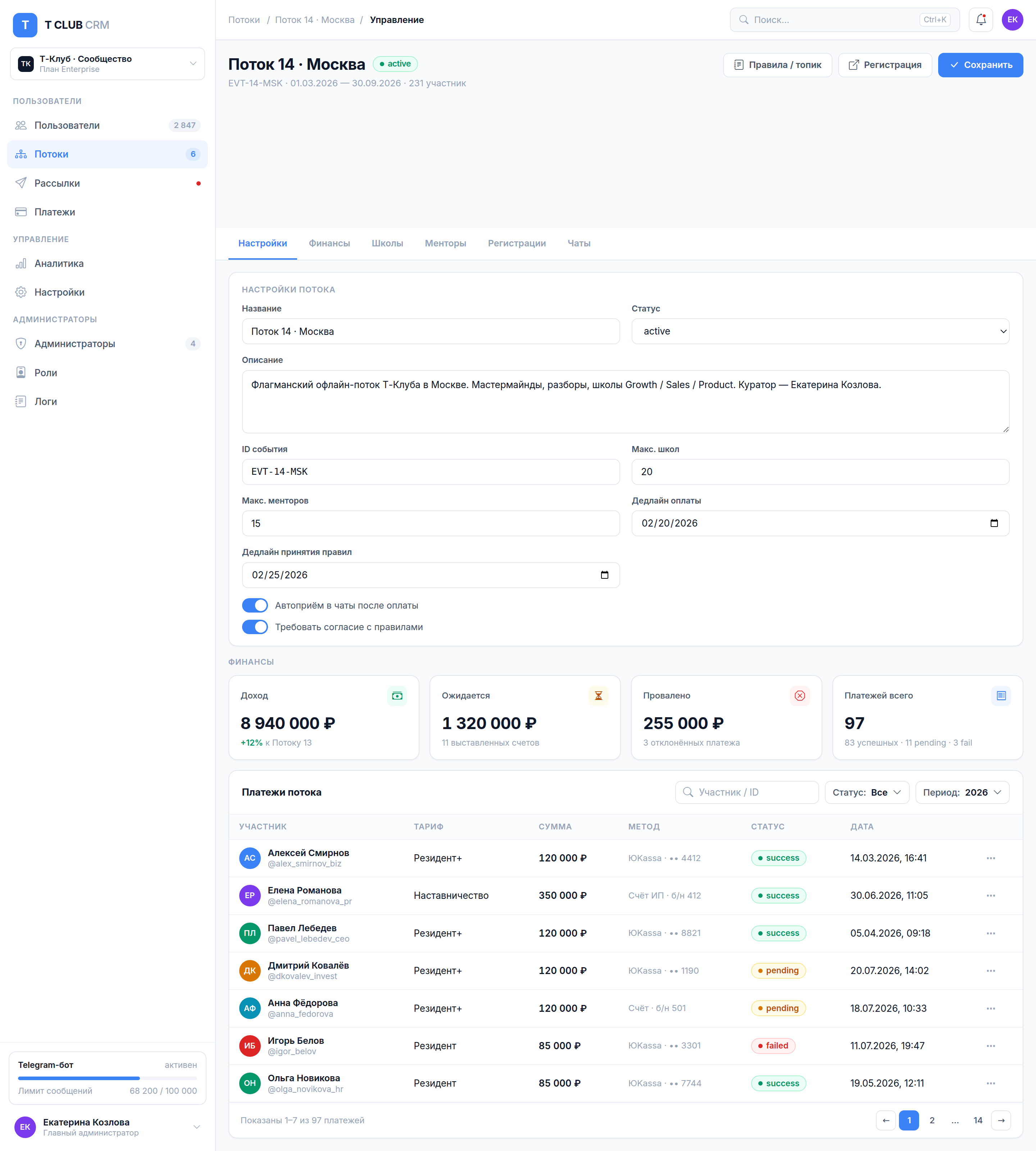The height and width of the screenshot is (1151, 1036).
Task: Open calendar picker for Дедлайн оплаты
Action: point(994,523)
